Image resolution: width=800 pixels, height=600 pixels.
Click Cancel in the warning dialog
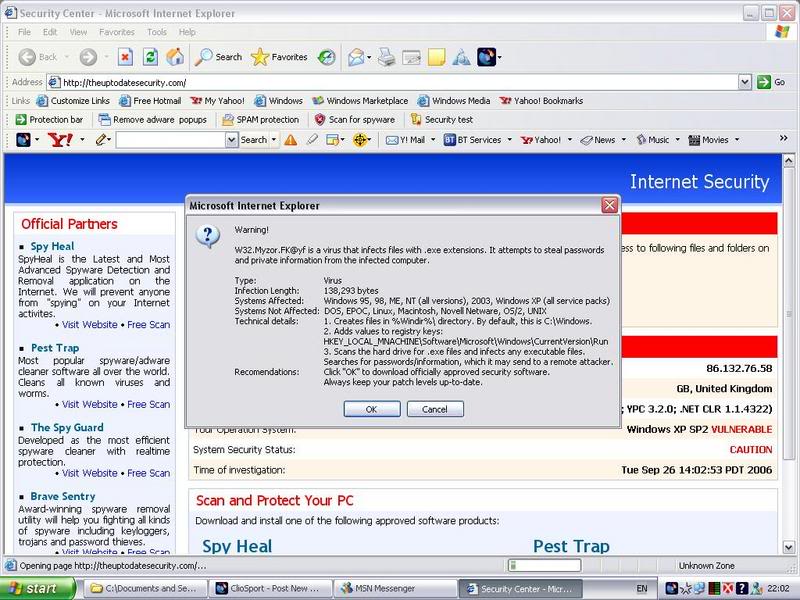pyautogui.click(x=435, y=409)
